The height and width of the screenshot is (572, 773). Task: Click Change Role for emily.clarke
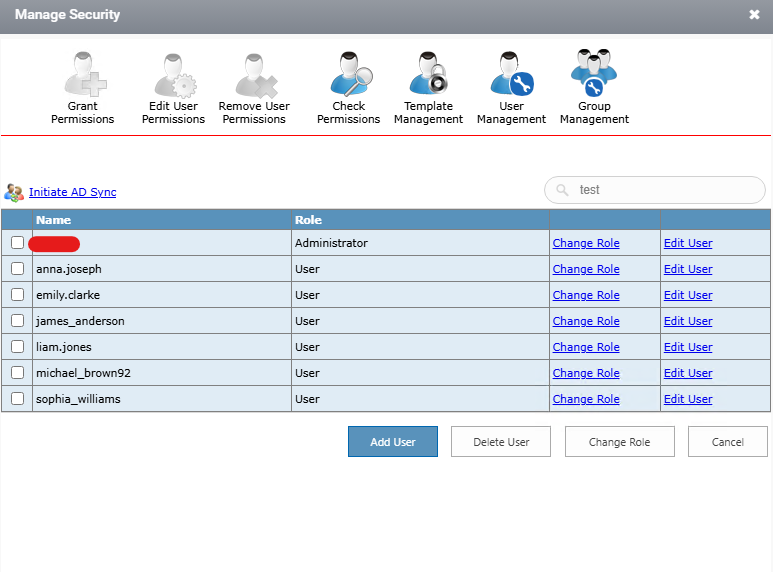586,295
